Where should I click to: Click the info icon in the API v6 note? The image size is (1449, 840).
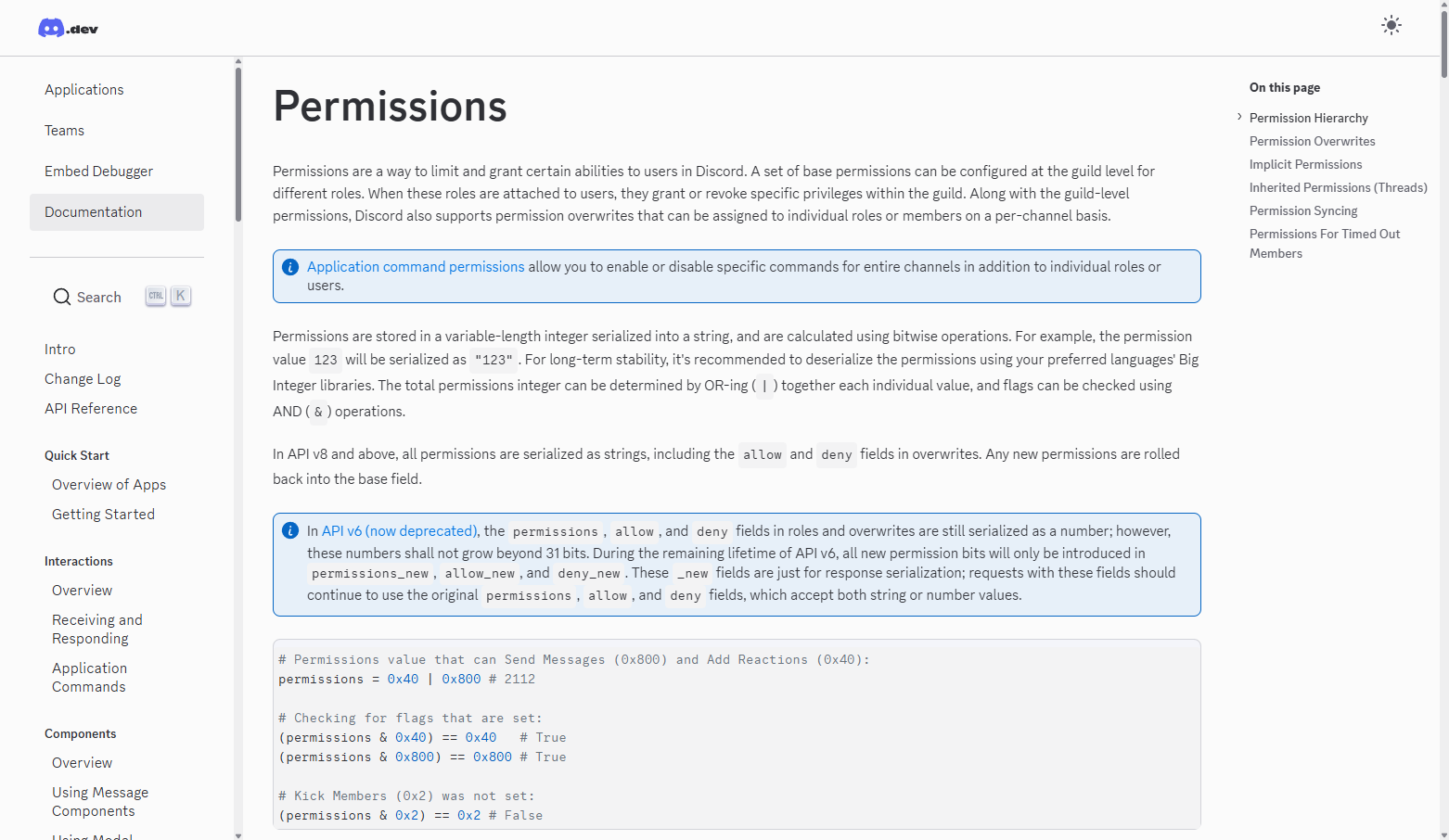coord(290,530)
